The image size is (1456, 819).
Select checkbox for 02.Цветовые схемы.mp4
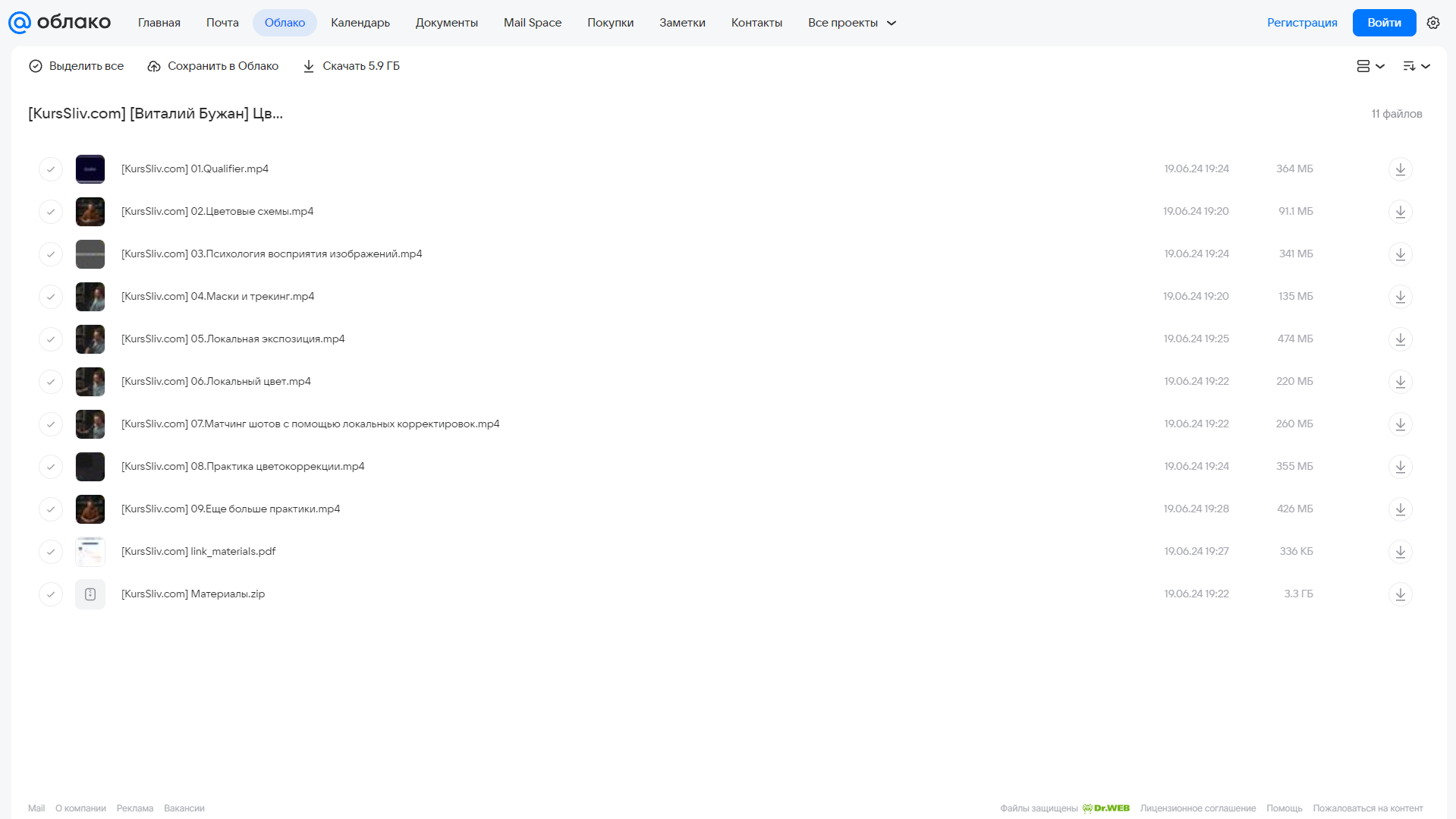[51, 211]
